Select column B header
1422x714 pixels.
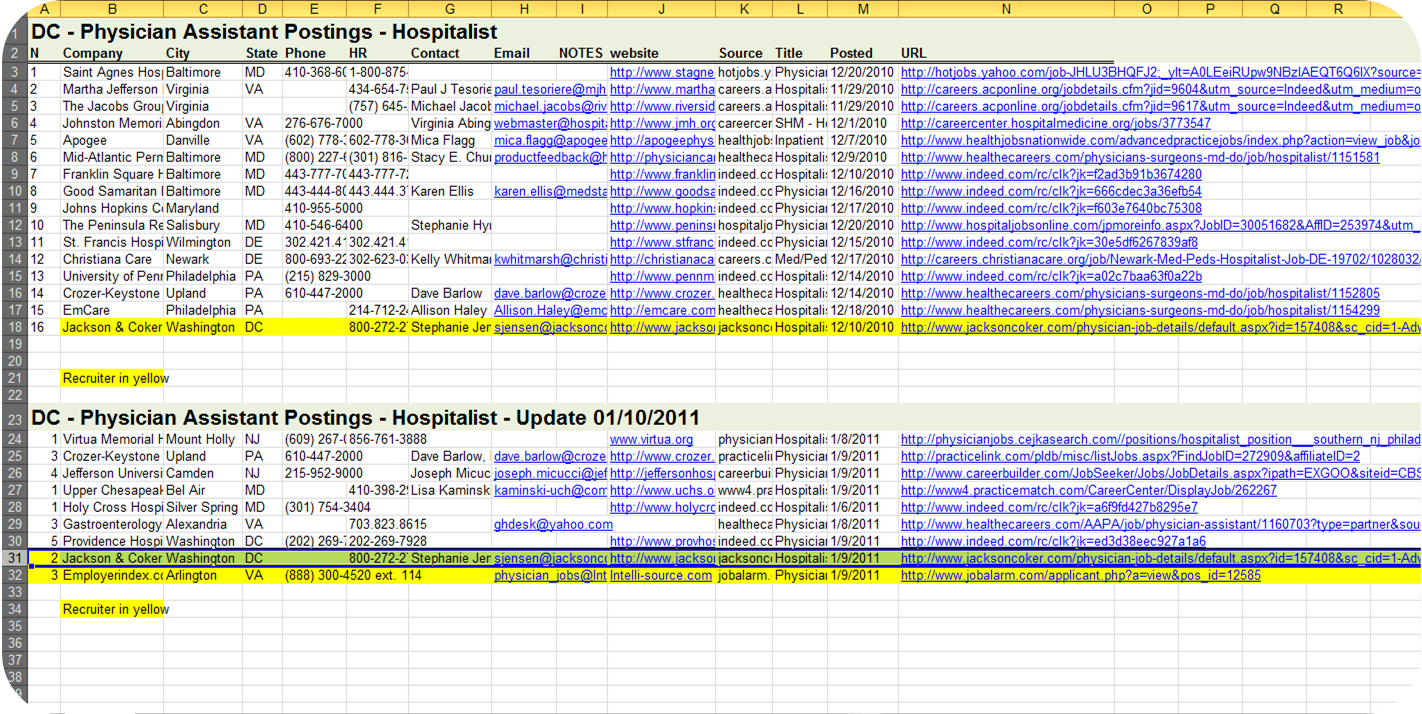pos(111,8)
